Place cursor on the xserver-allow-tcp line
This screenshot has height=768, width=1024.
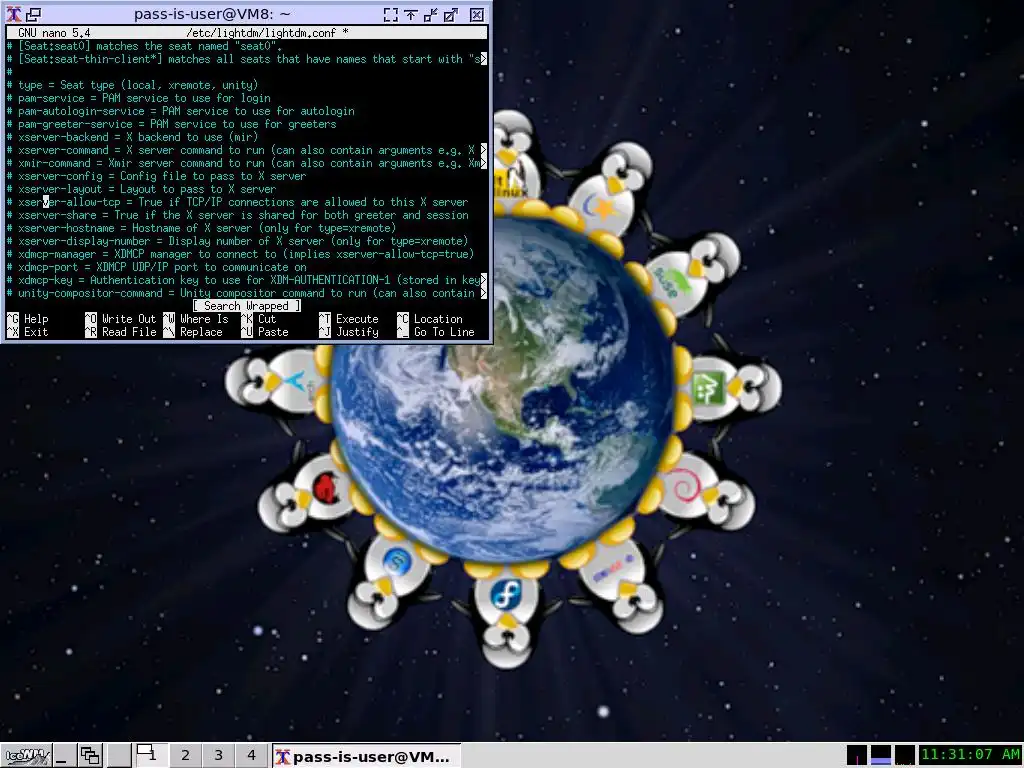click(237, 202)
